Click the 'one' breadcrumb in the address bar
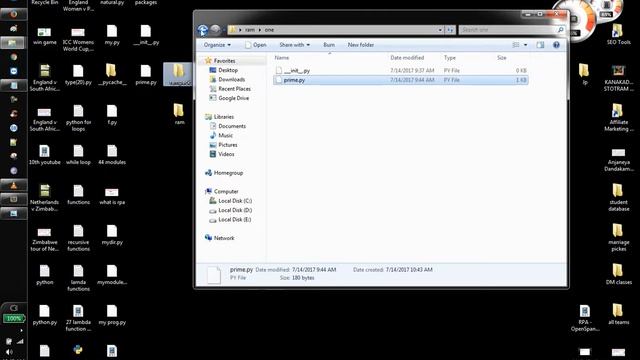 coord(269,30)
